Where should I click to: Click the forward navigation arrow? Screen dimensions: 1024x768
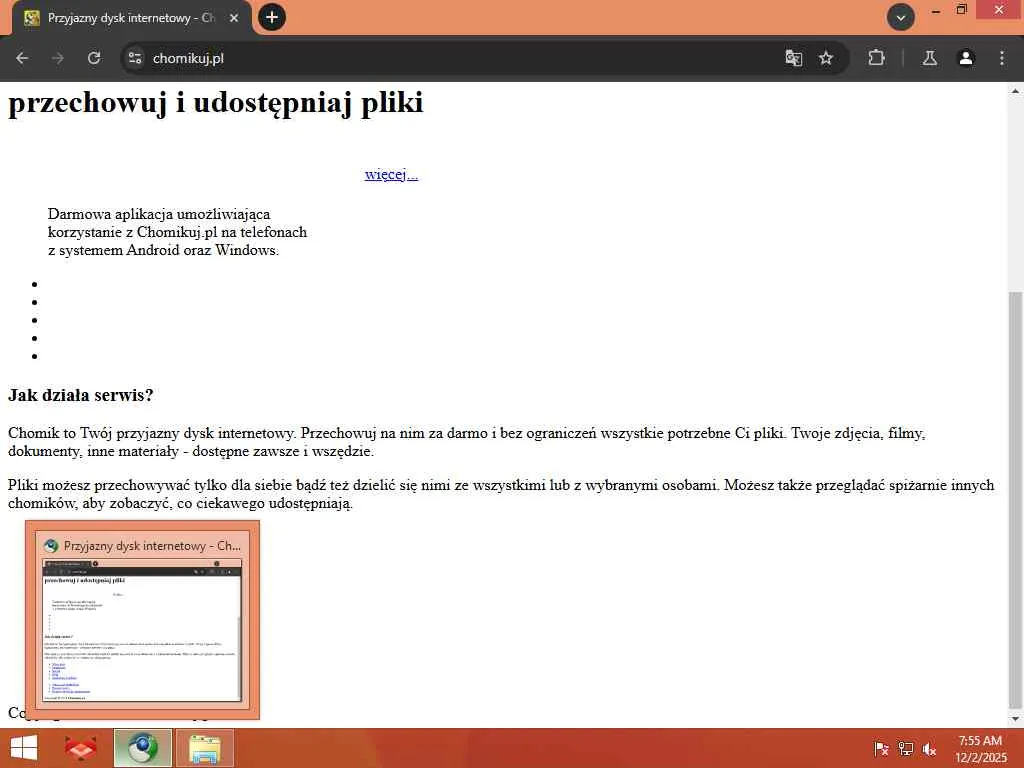58,58
